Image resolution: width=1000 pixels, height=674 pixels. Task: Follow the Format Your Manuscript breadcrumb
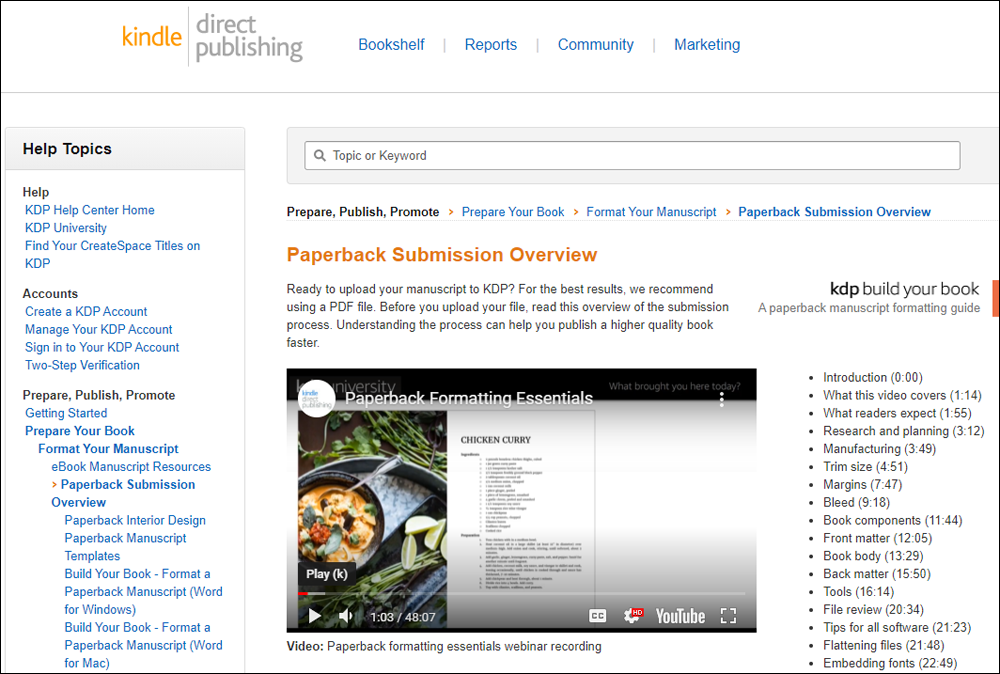click(651, 212)
